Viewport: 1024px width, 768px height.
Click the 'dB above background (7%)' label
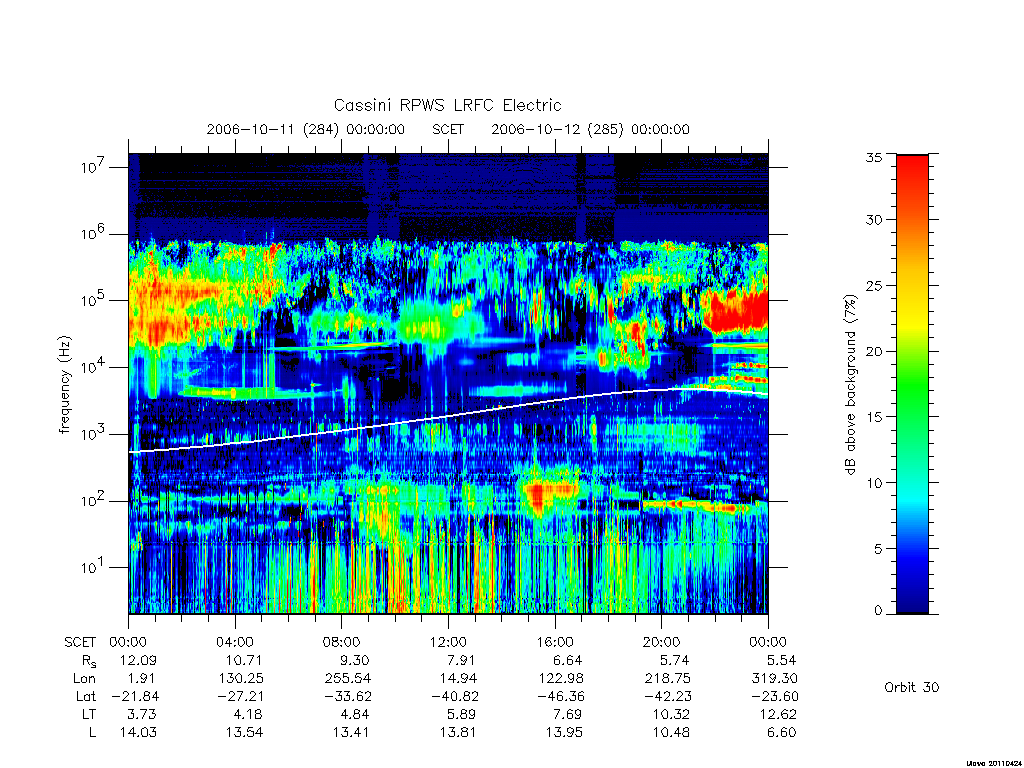850,384
